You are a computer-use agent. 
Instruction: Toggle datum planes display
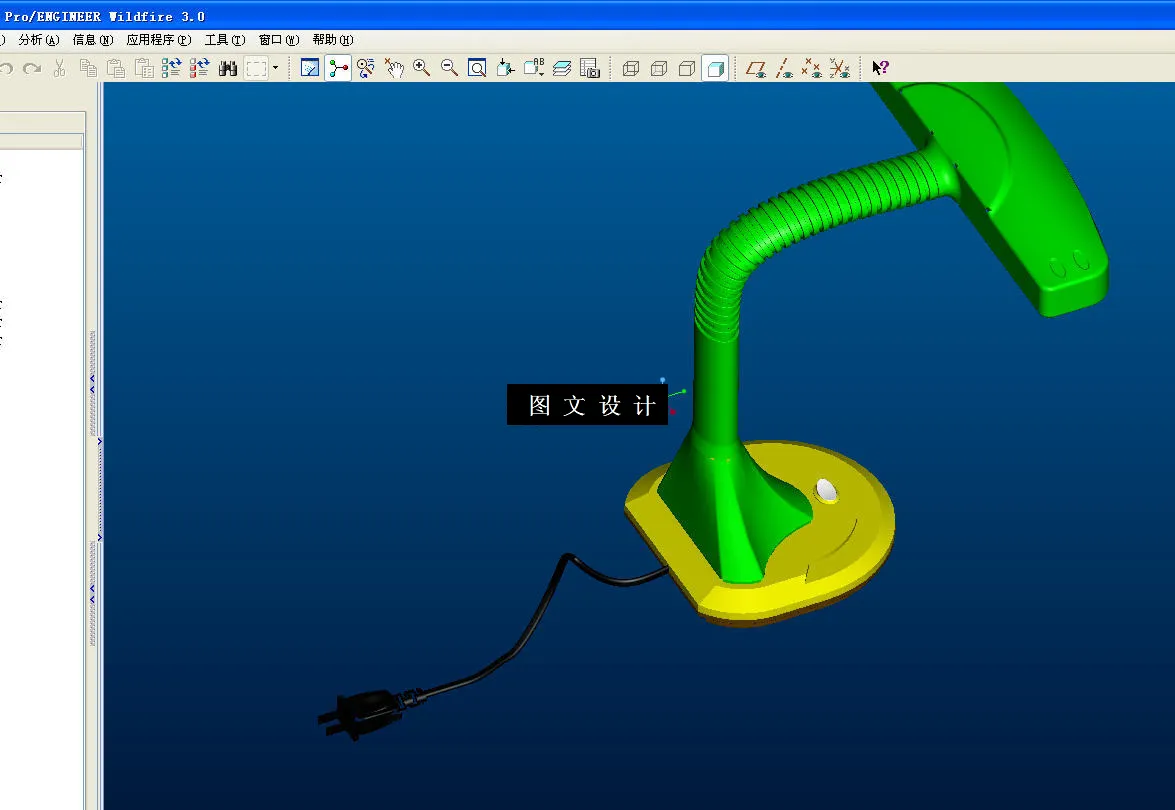coord(756,69)
